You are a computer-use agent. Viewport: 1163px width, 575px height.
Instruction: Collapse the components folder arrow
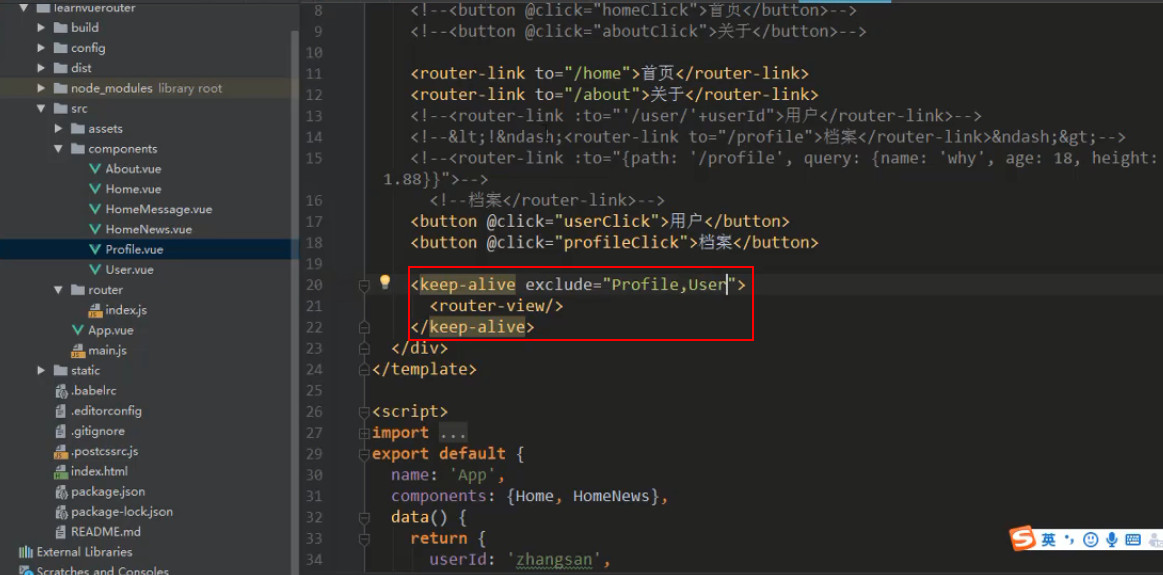[59, 148]
